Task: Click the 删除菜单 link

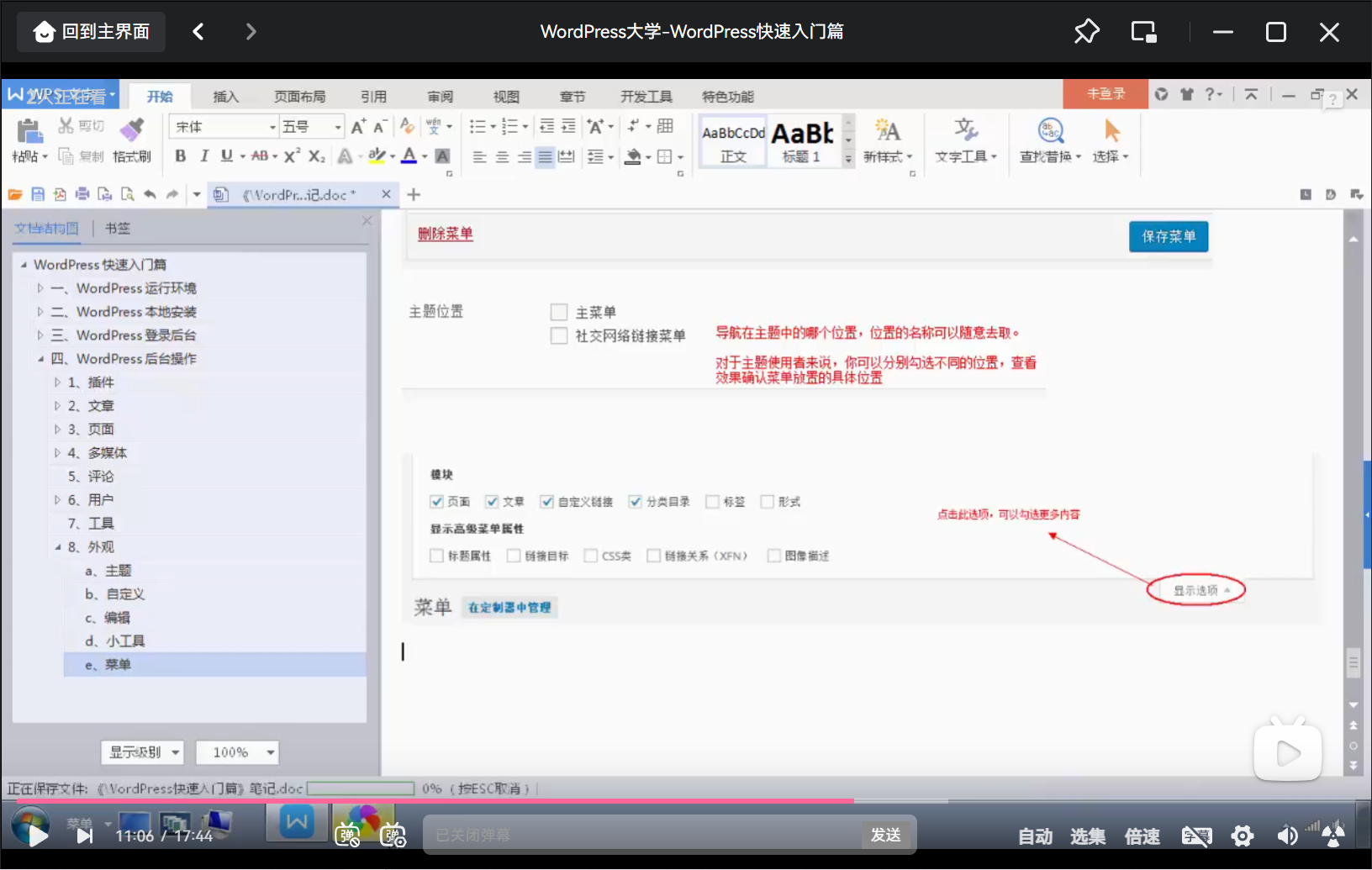Action: point(446,234)
